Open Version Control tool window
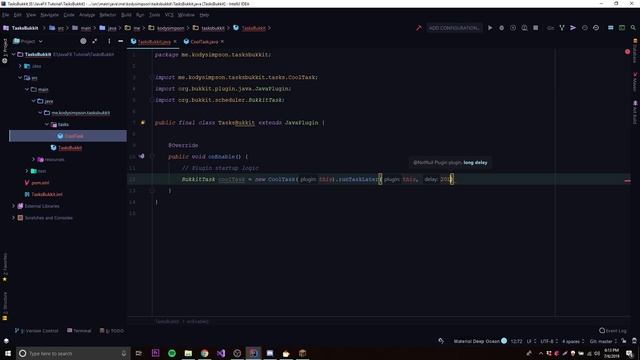 pyautogui.click(x=36, y=331)
